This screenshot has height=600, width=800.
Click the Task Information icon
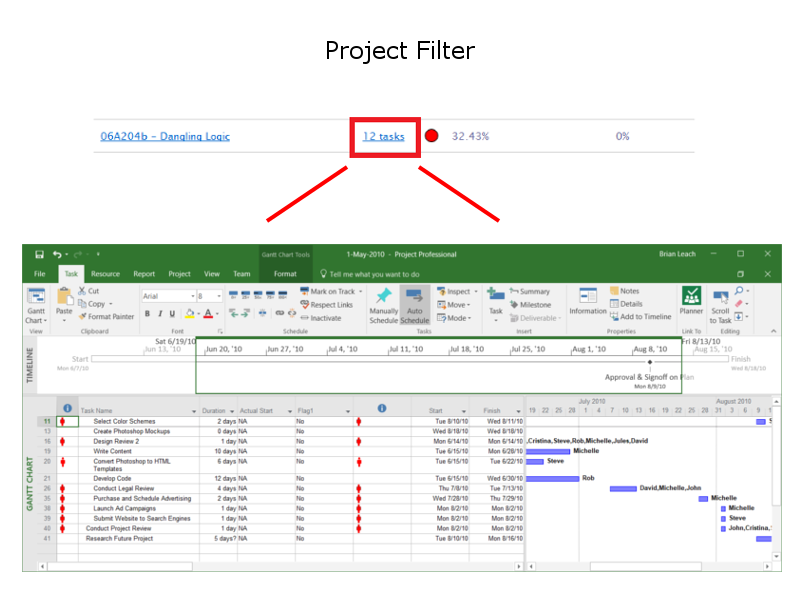(x=588, y=295)
